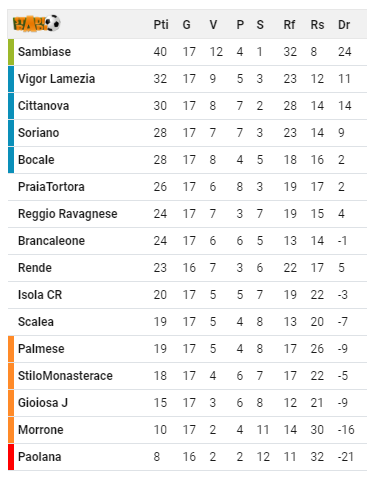Click the Rende team name
The height and width of the screenshot is (489, 367).
(35, 268)
